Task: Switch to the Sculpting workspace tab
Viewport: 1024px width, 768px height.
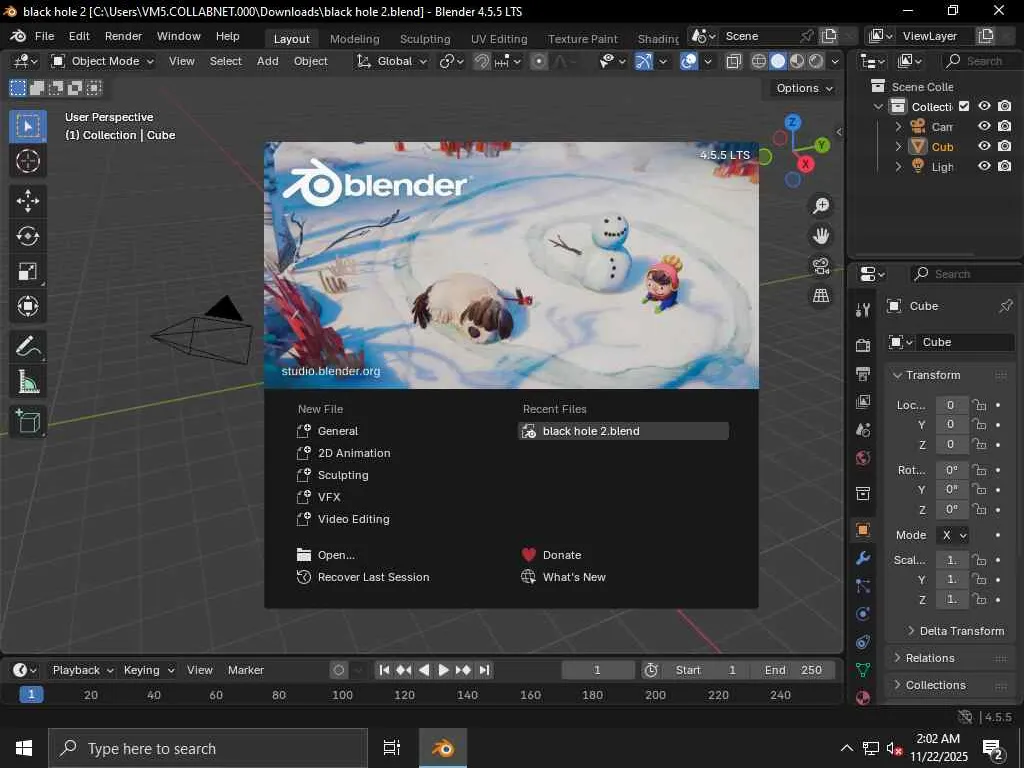Action: (x=425, y=39)
